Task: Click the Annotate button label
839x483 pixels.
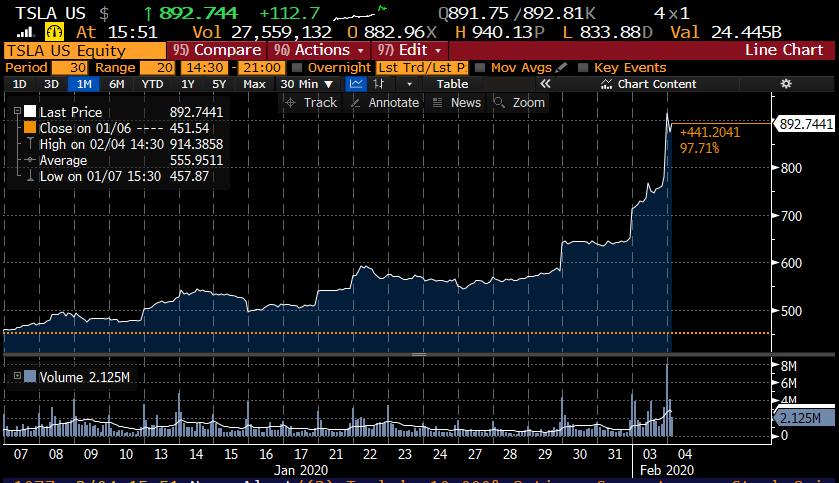Action: pyautogui.click(x=393, y=103)
